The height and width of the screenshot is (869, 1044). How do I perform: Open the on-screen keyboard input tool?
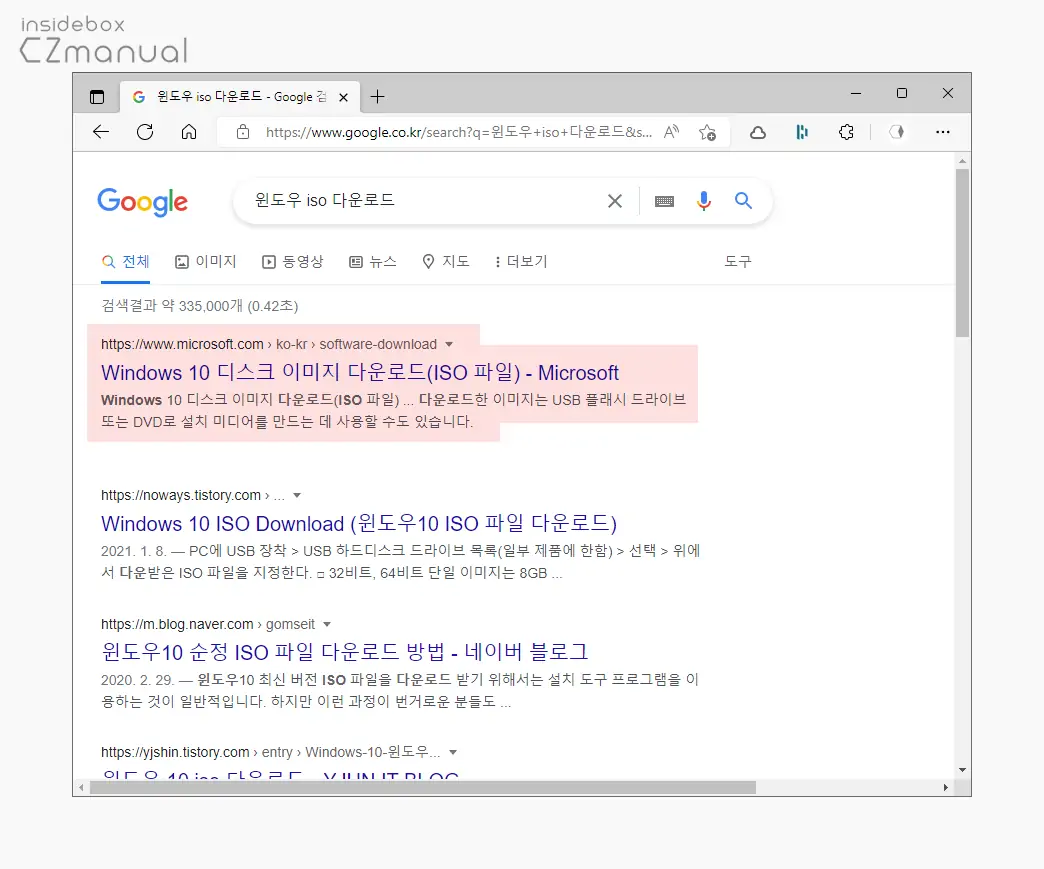(664, 201)
